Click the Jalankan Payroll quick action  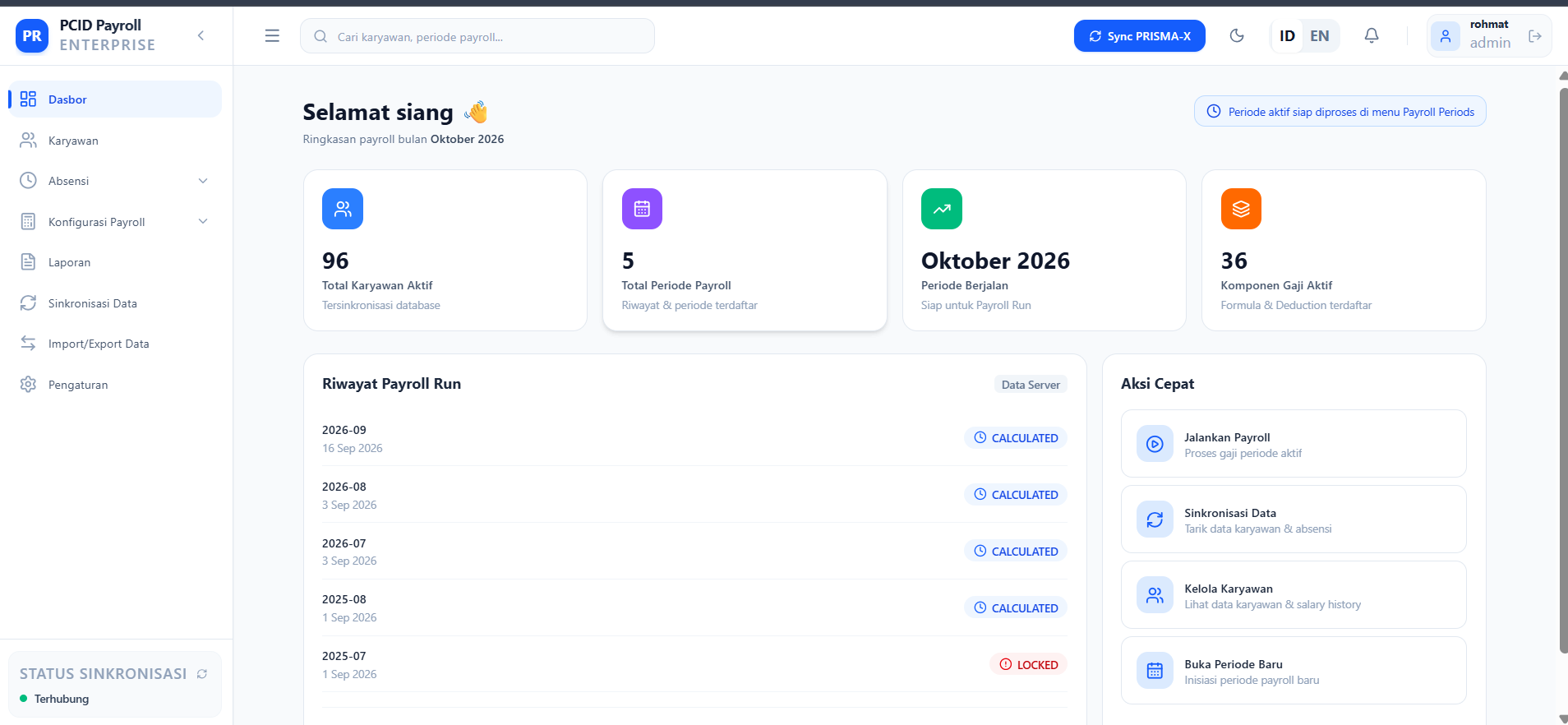pos(1294,444)
